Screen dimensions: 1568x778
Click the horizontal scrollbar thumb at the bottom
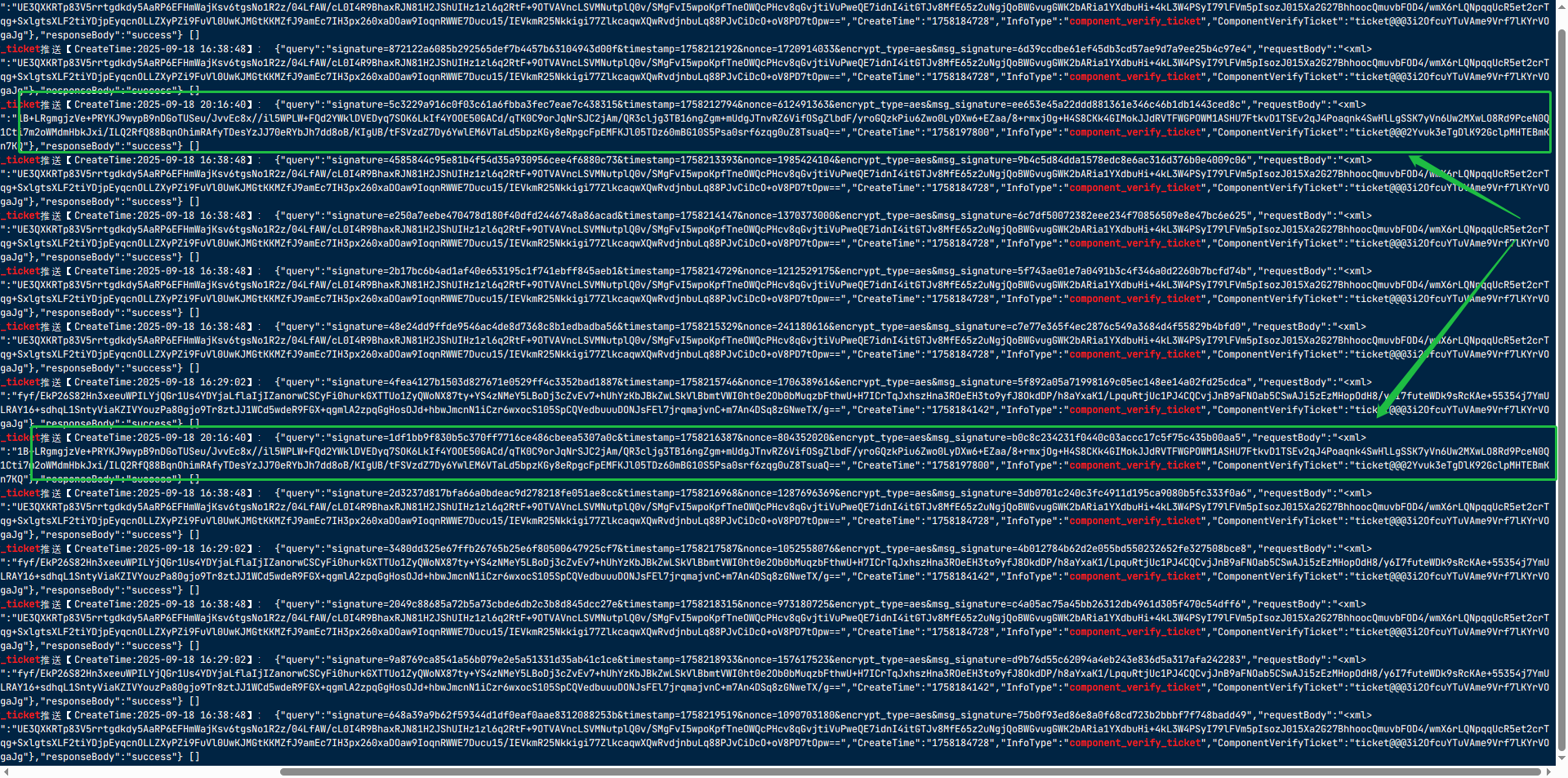click(910, 771)
